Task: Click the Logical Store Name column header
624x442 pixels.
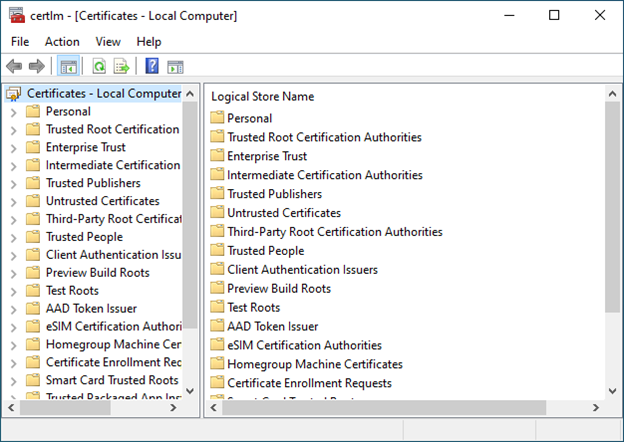Action: pos(263,97)
